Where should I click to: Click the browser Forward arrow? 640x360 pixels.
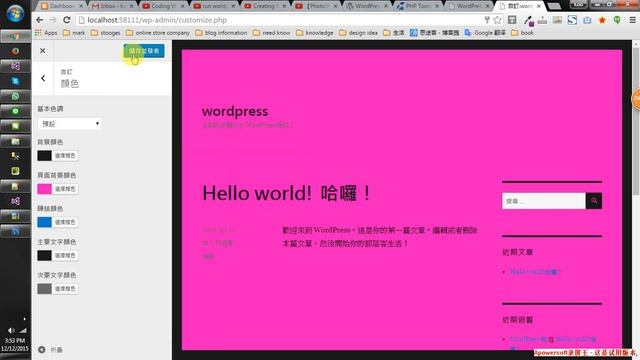pos(53,20)
